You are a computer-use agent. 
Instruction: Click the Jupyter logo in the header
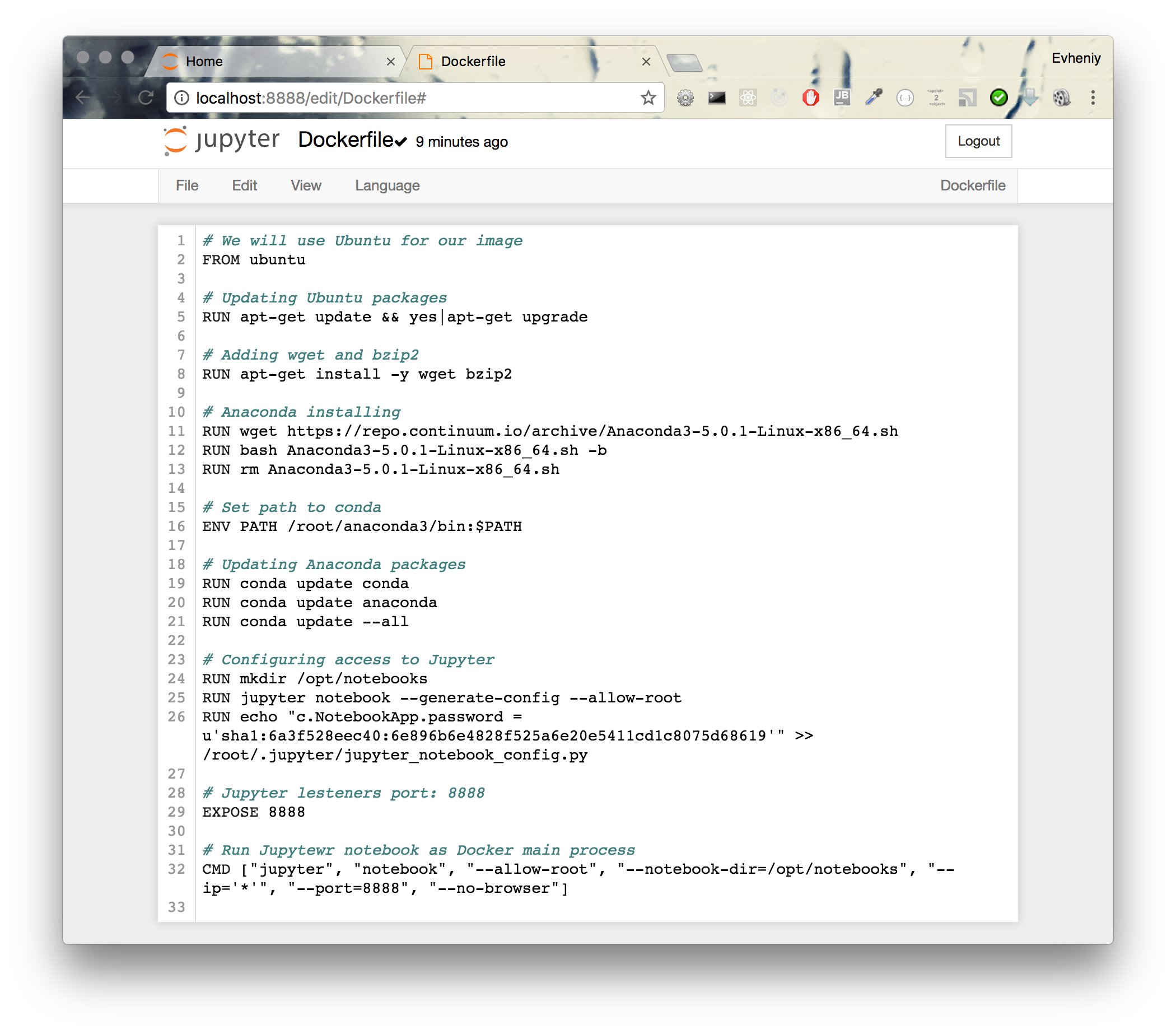pyautogui.click(x=222, y=141)
